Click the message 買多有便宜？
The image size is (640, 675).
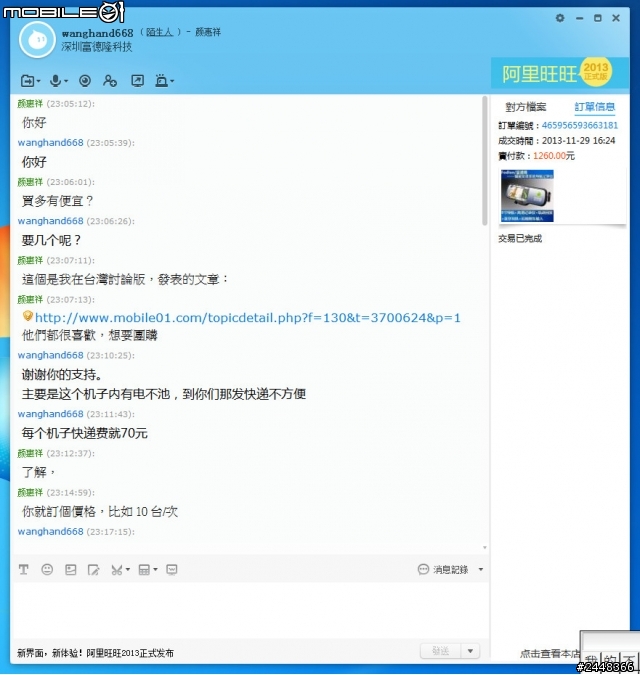[x=57, y=201]
